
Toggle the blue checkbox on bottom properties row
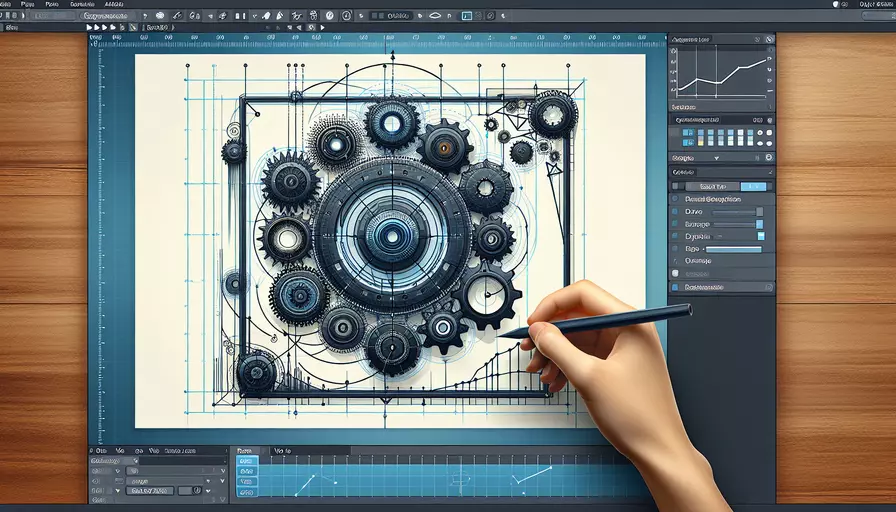pyautogui.click(x=675, y=287)
